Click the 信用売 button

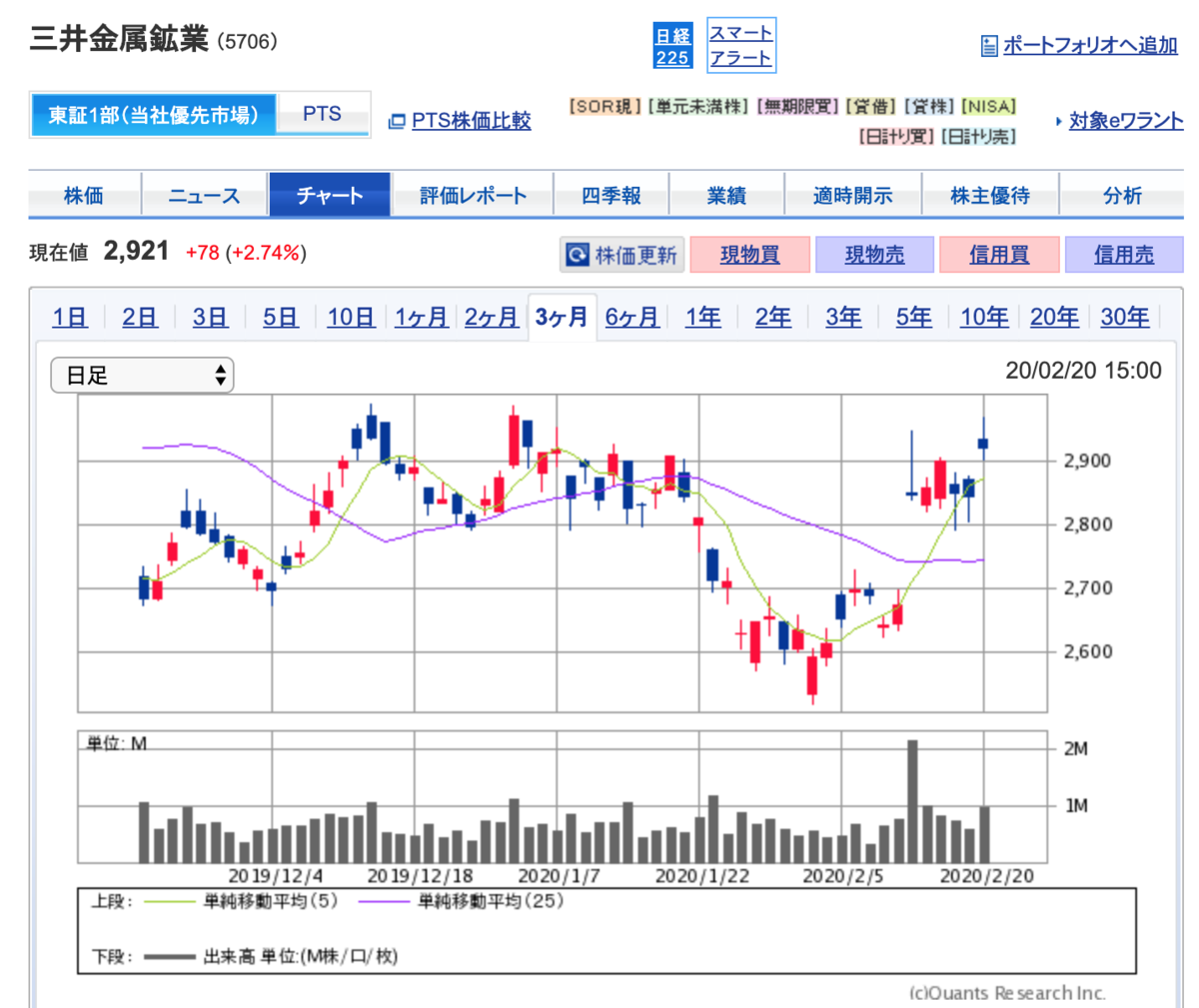pyautogui.click(x=1124, y=255)
